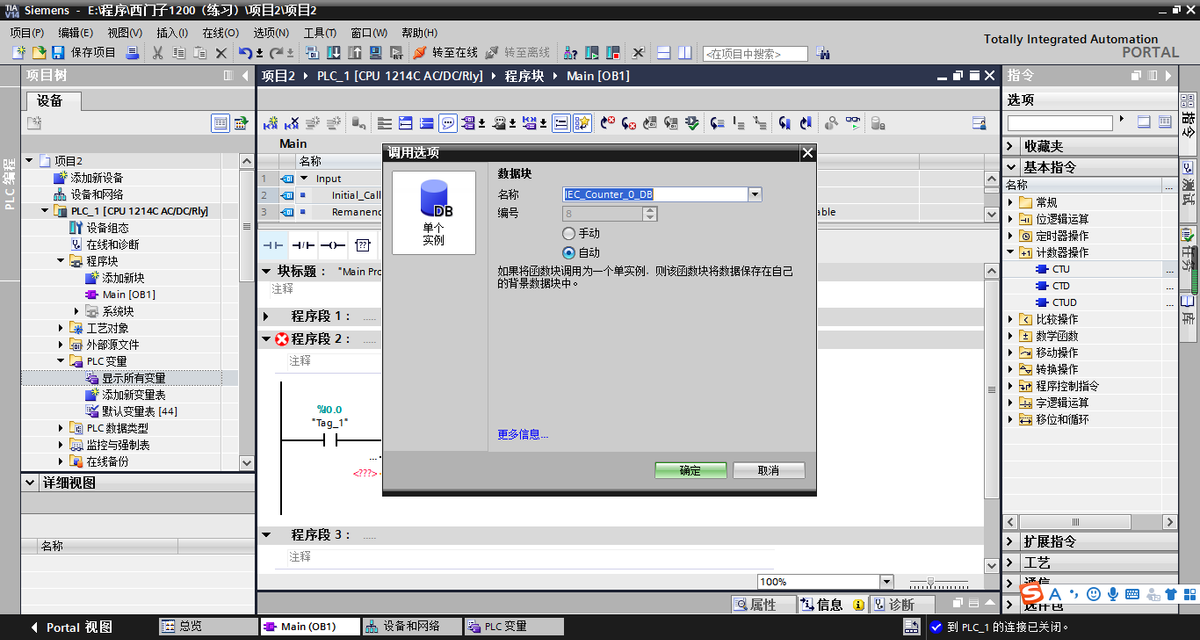Click the cut scissors icon

158,52
